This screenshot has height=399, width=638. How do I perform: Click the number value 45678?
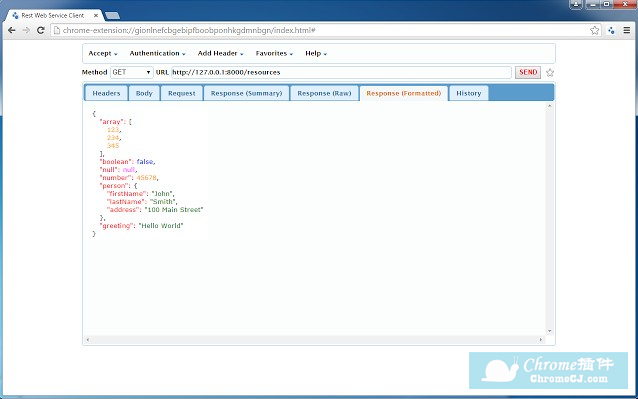[x=146, y=178]
